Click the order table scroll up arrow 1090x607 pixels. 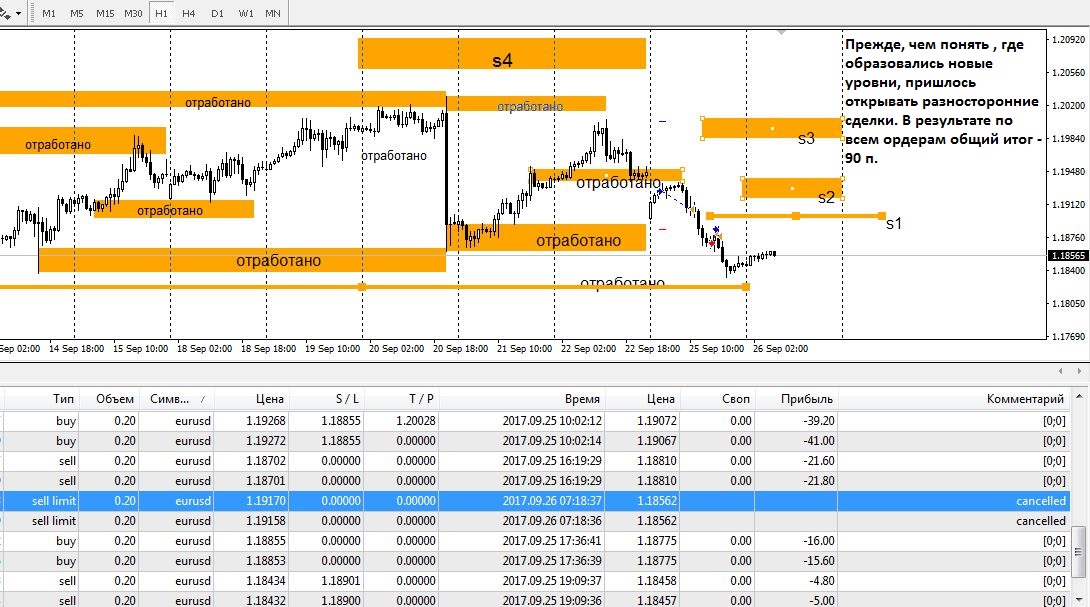click(1079, 397)
